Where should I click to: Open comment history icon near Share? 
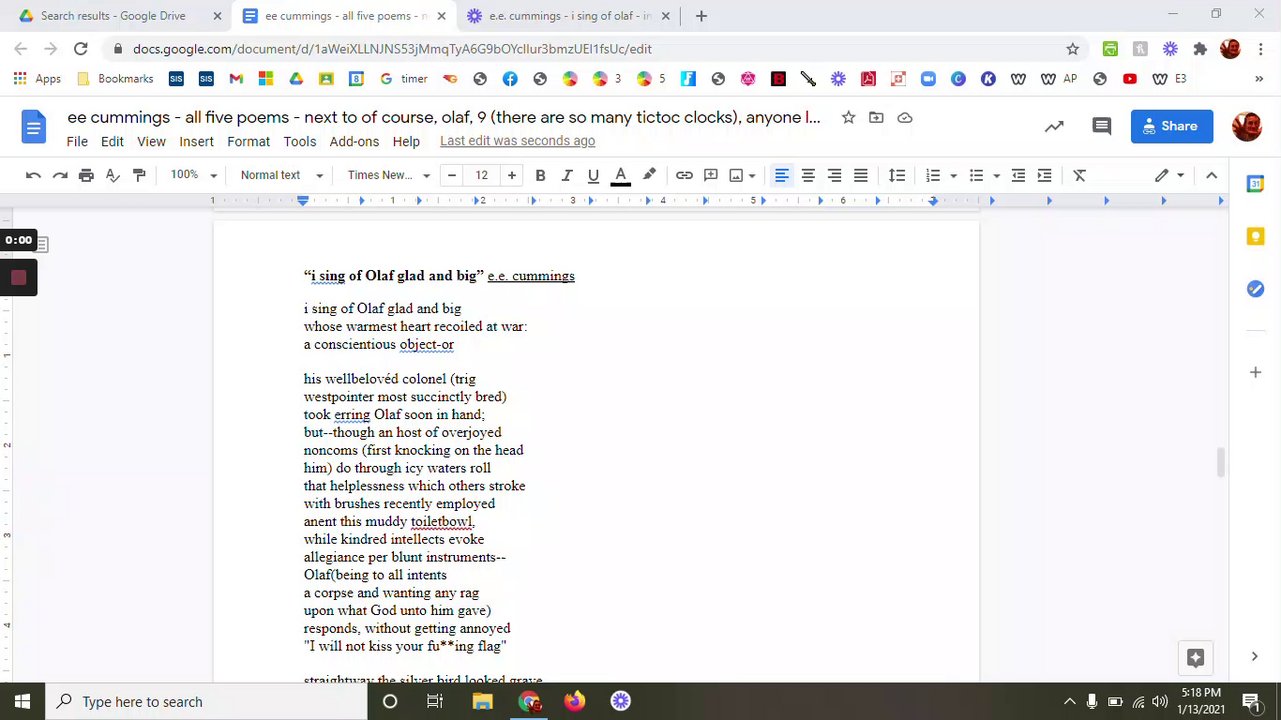pyautogui.click(x=1102, y=126)
